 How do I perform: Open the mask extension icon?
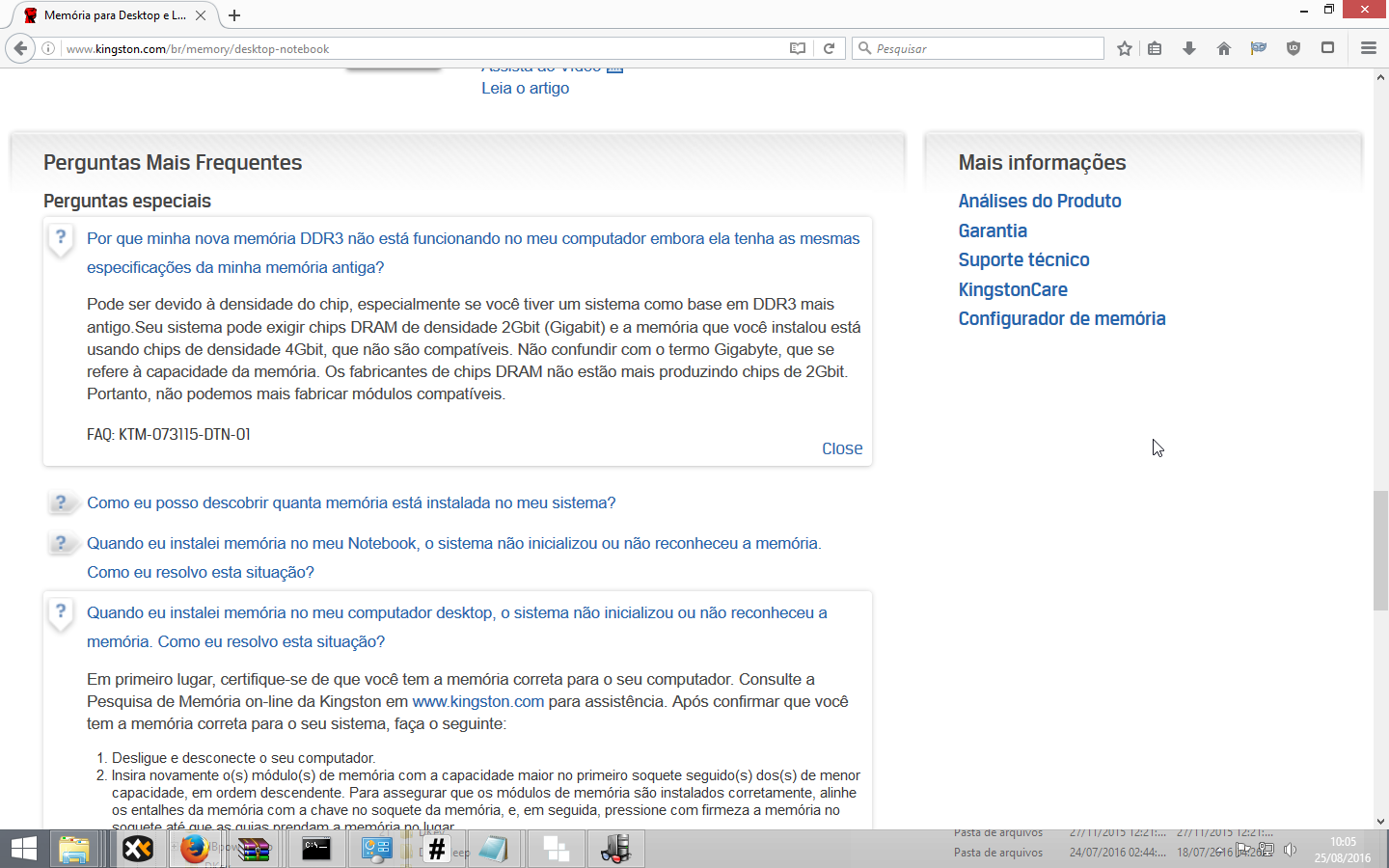tap(1259, 48)
